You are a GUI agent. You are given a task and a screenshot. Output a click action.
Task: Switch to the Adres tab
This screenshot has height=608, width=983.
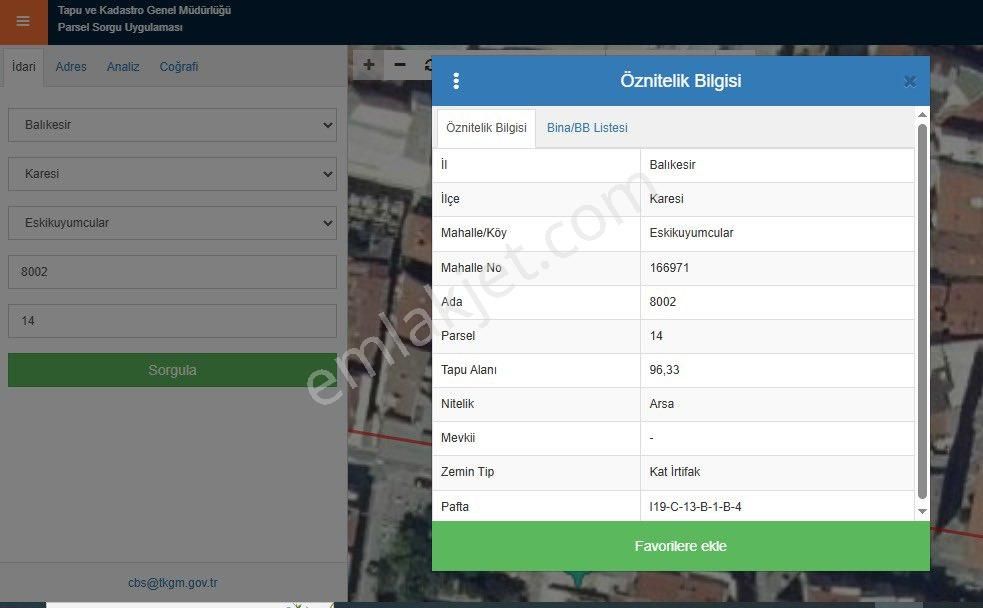[x=70, y=66]
